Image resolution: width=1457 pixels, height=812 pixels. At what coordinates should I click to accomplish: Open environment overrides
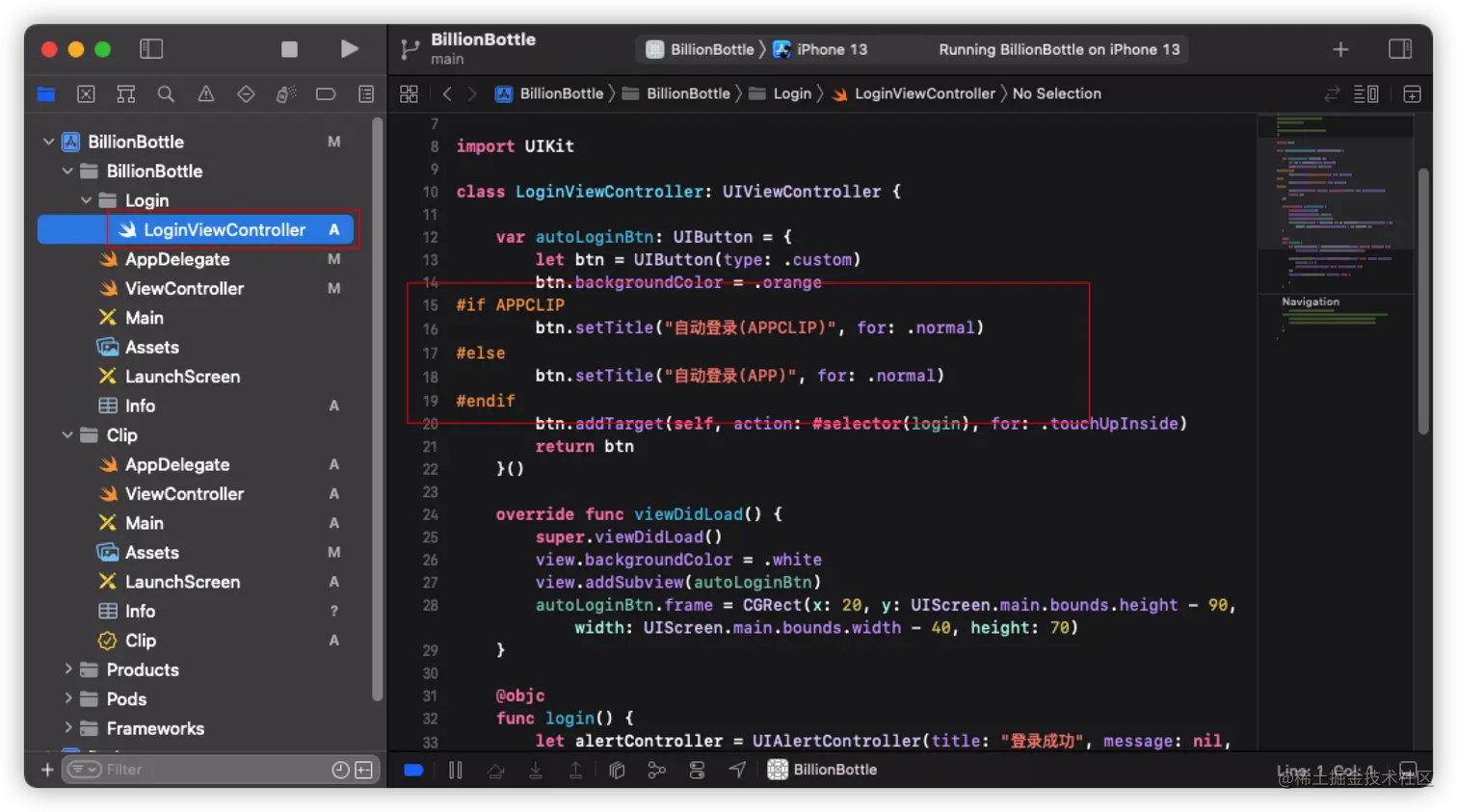(697, 770)
